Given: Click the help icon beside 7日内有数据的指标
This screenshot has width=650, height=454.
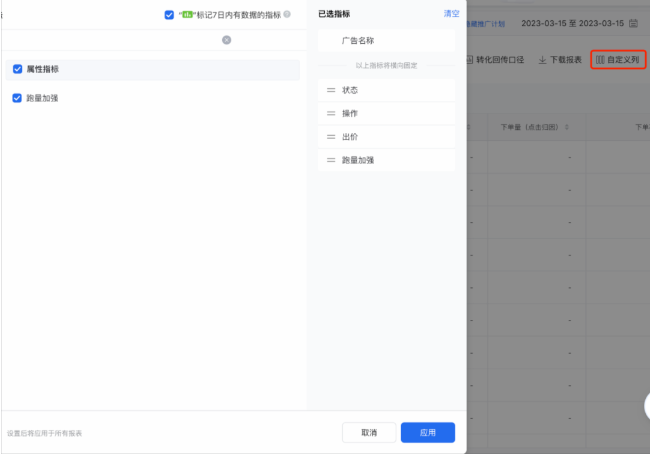Looking at the screenshot, I should coord(287,14).
